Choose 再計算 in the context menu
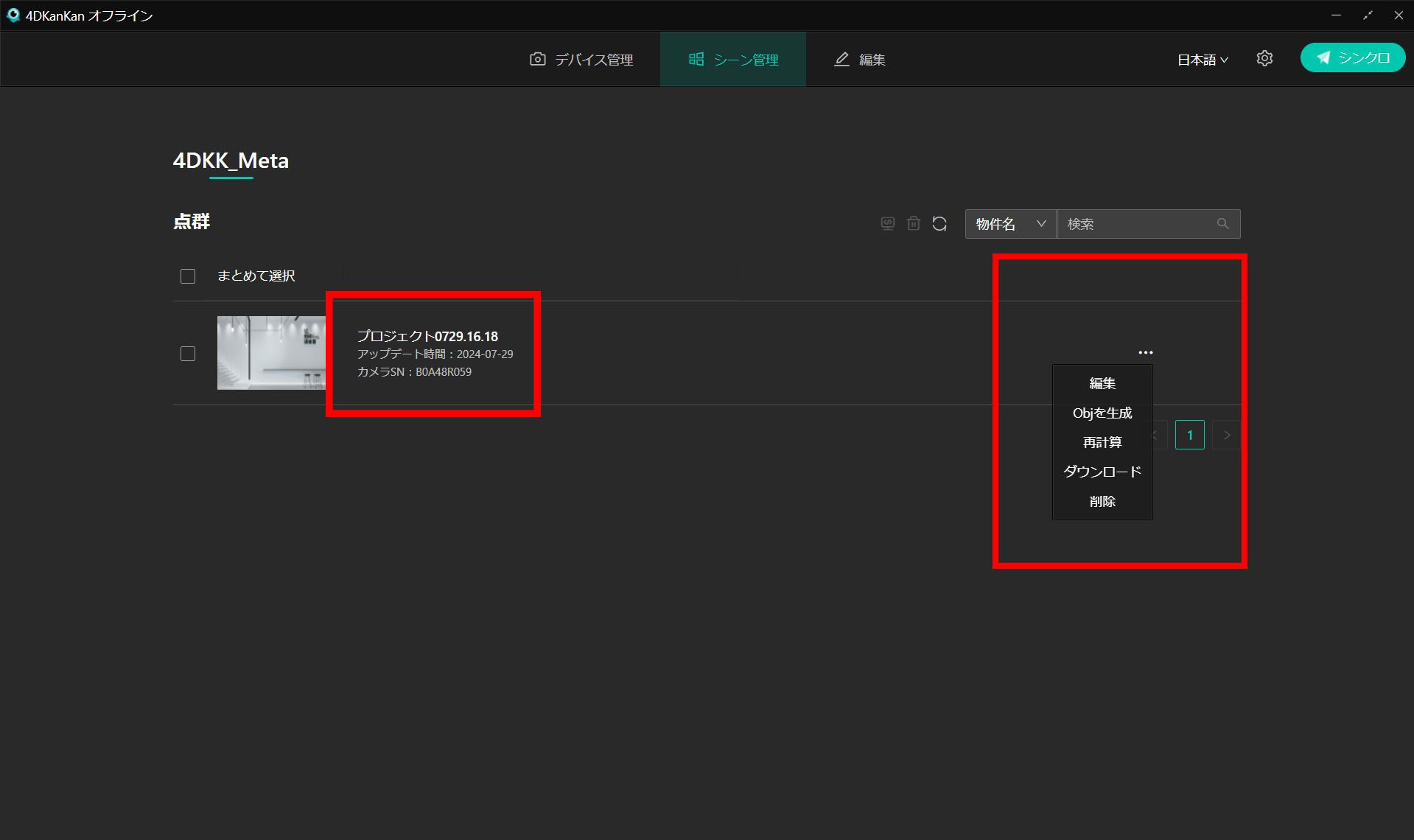The width and height of the screenshot is (1414, 840). coord(1102,442)
